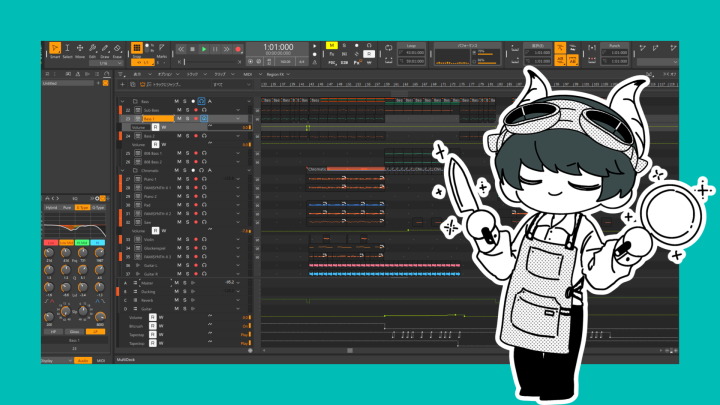Click the Low band frequency knob
720x405 pixels.
49,253
